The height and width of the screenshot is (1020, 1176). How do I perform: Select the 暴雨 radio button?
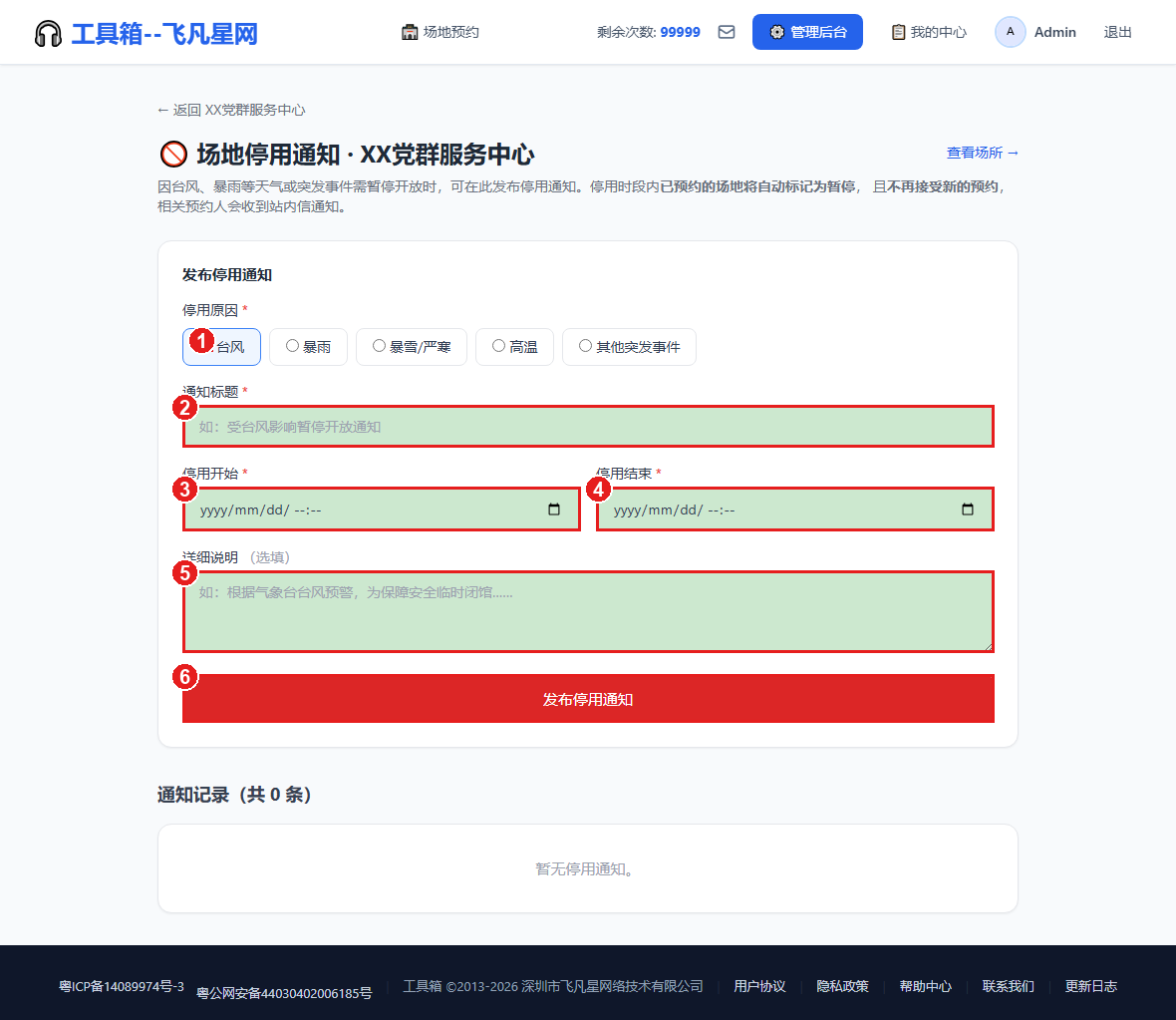pyautogui.click(x=292, y=346)
